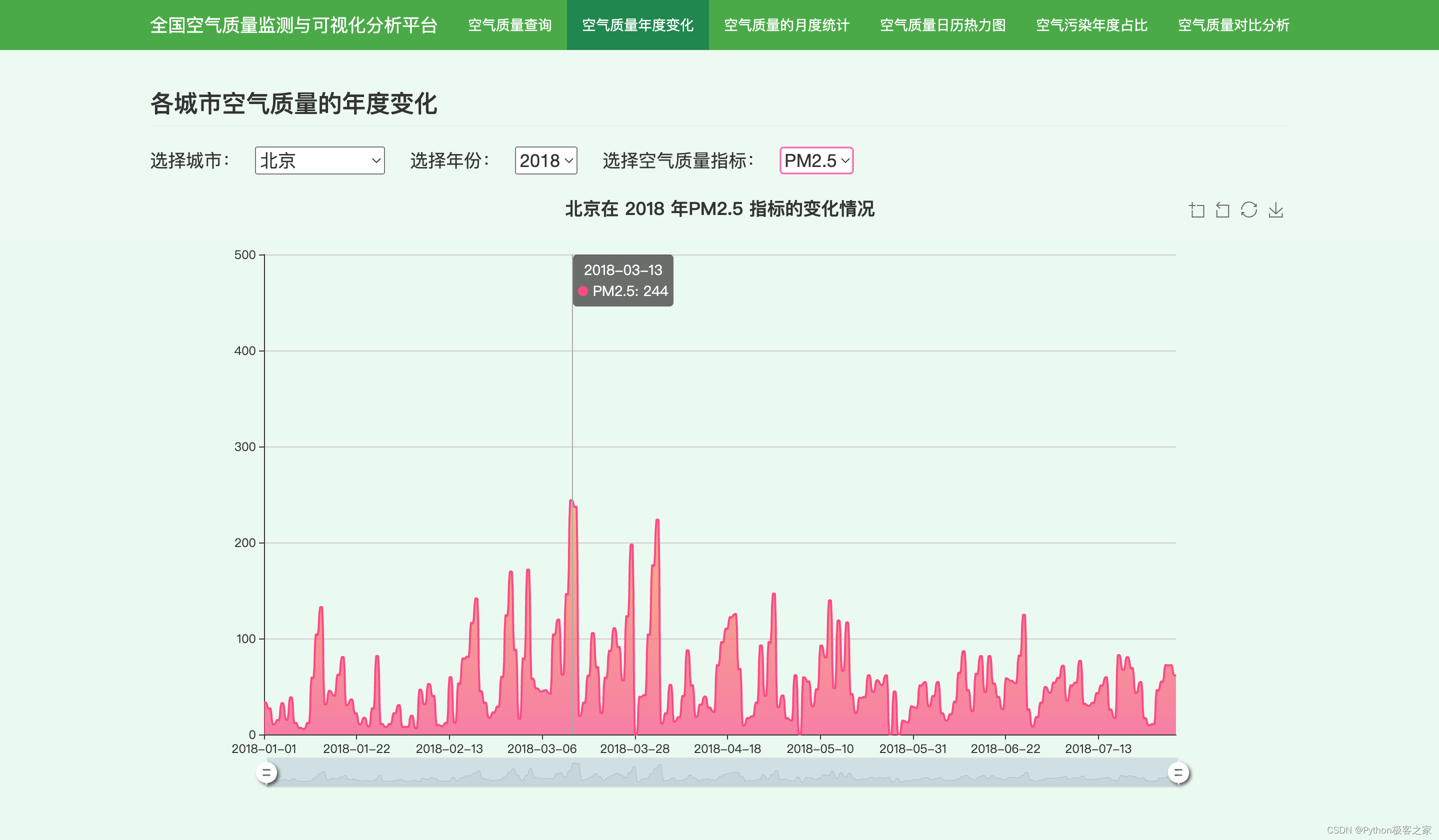Open the PM2.5 indicator dropdown
The image size is (1439, 840).
pyautogui.click(x=816, y=160)
